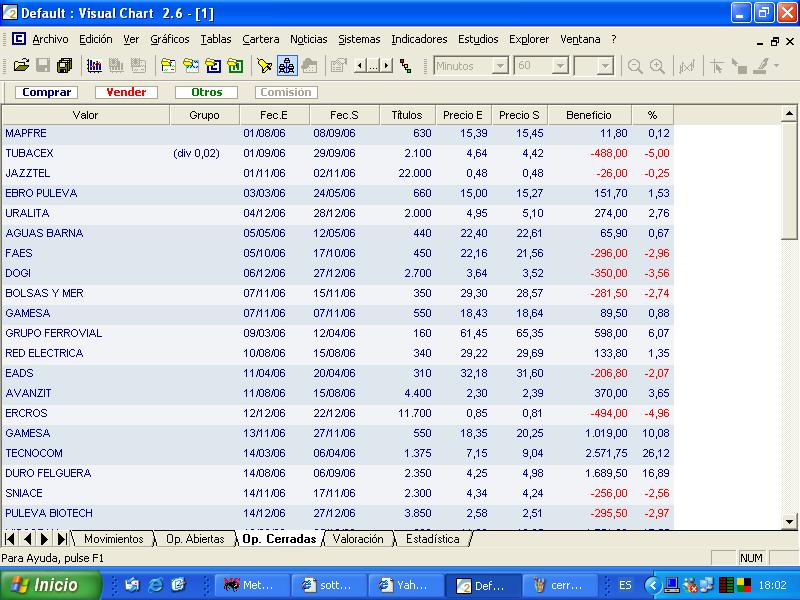
Task: Click the vertical scrollbar thumb
Action: coord(789,181)
